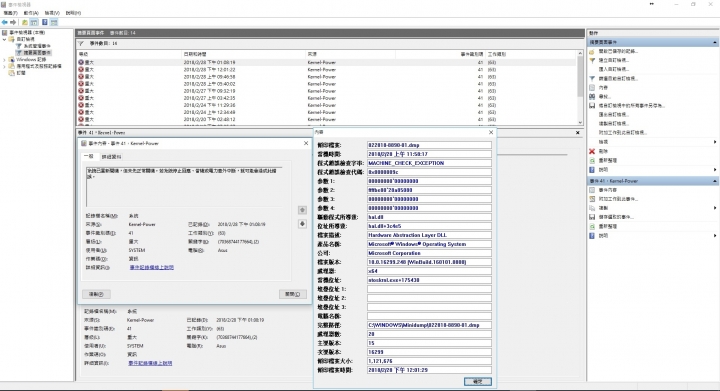Click the down arrow in event properties dialog

pos(302,224)
